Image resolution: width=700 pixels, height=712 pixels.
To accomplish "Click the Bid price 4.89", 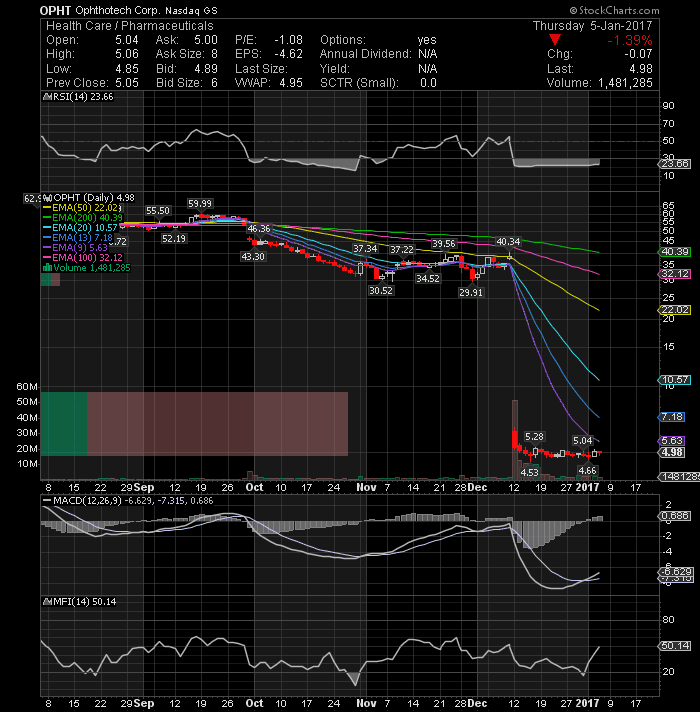I will pyautogui.click(x=206, y=69).
